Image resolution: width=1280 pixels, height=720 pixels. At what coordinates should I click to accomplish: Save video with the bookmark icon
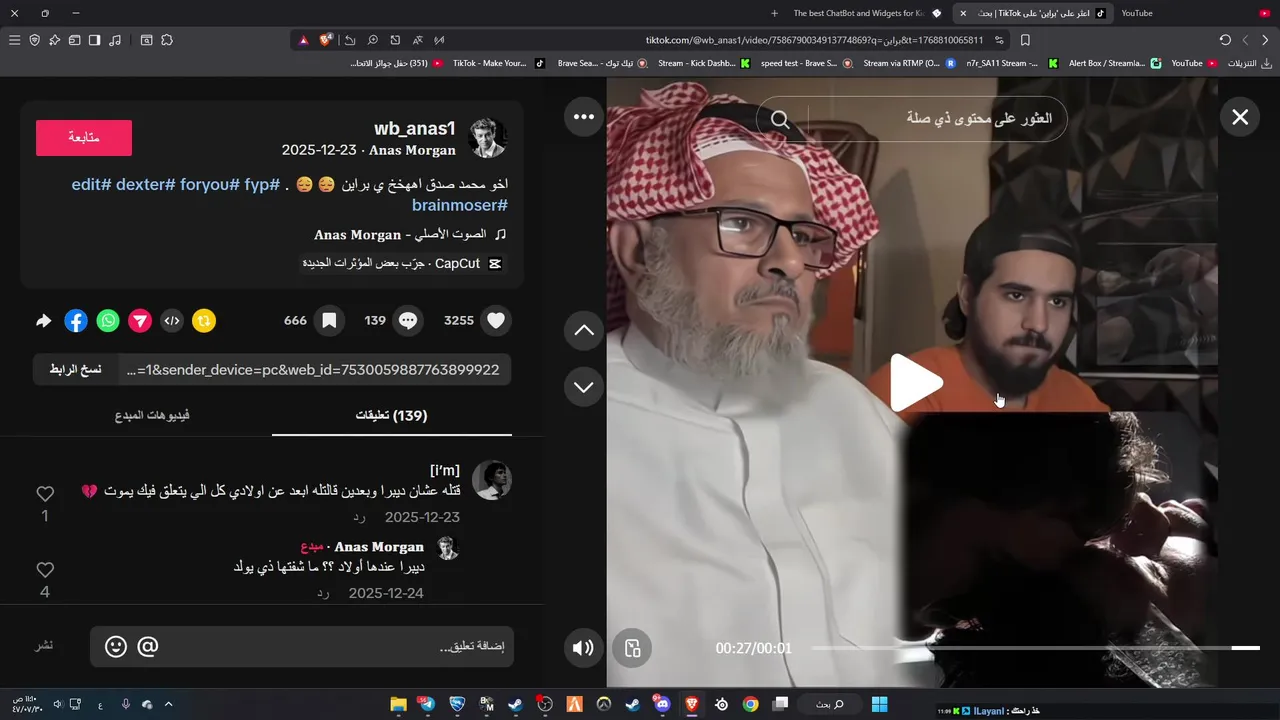click(x=328, y=321)
